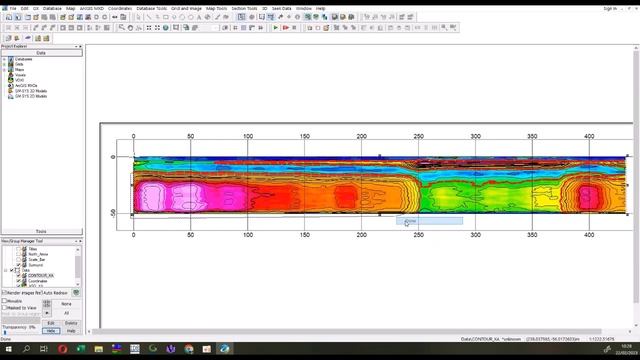Collapse the Data view node
The width and height of the screenshot is (640, 360).
(x=6, y=270)
